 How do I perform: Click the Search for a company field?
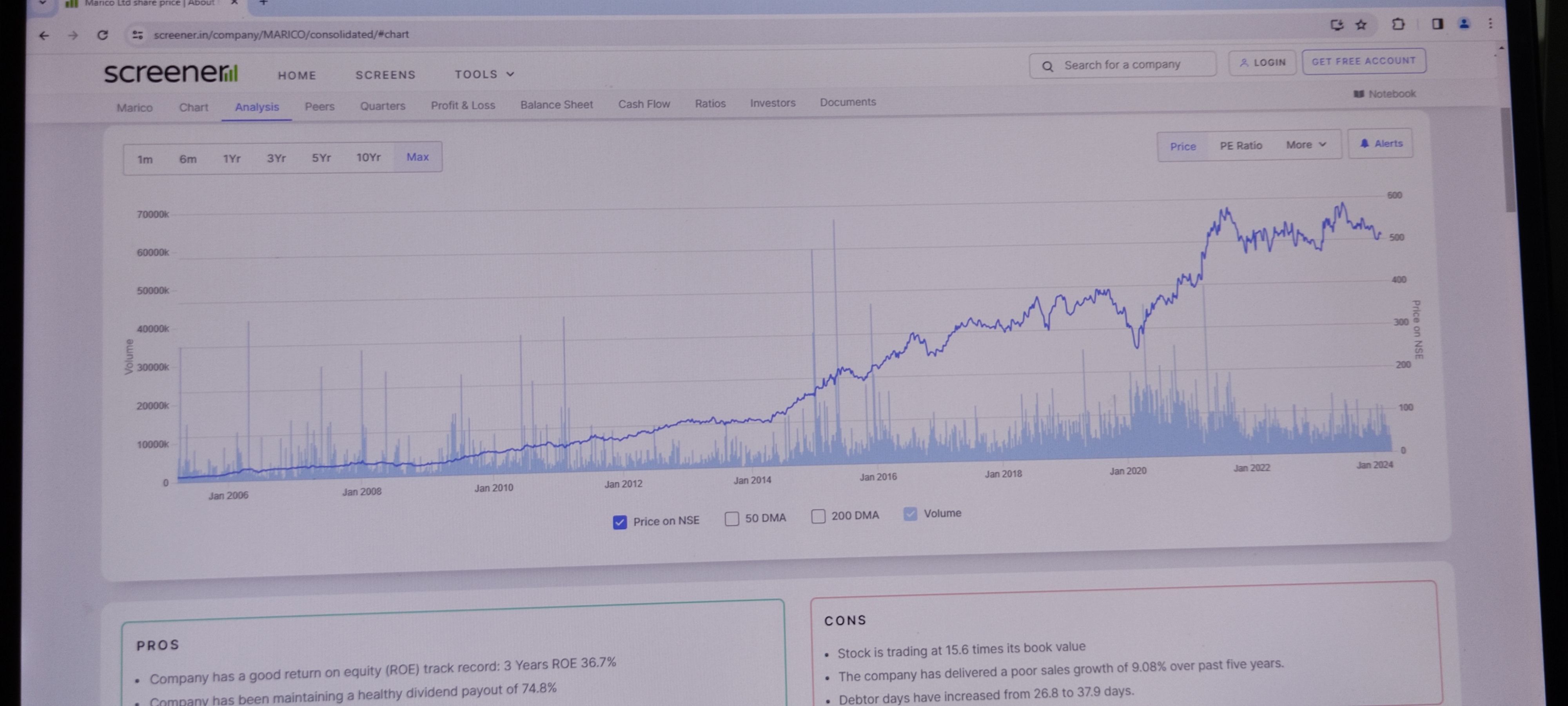(x=1122, y=65)
